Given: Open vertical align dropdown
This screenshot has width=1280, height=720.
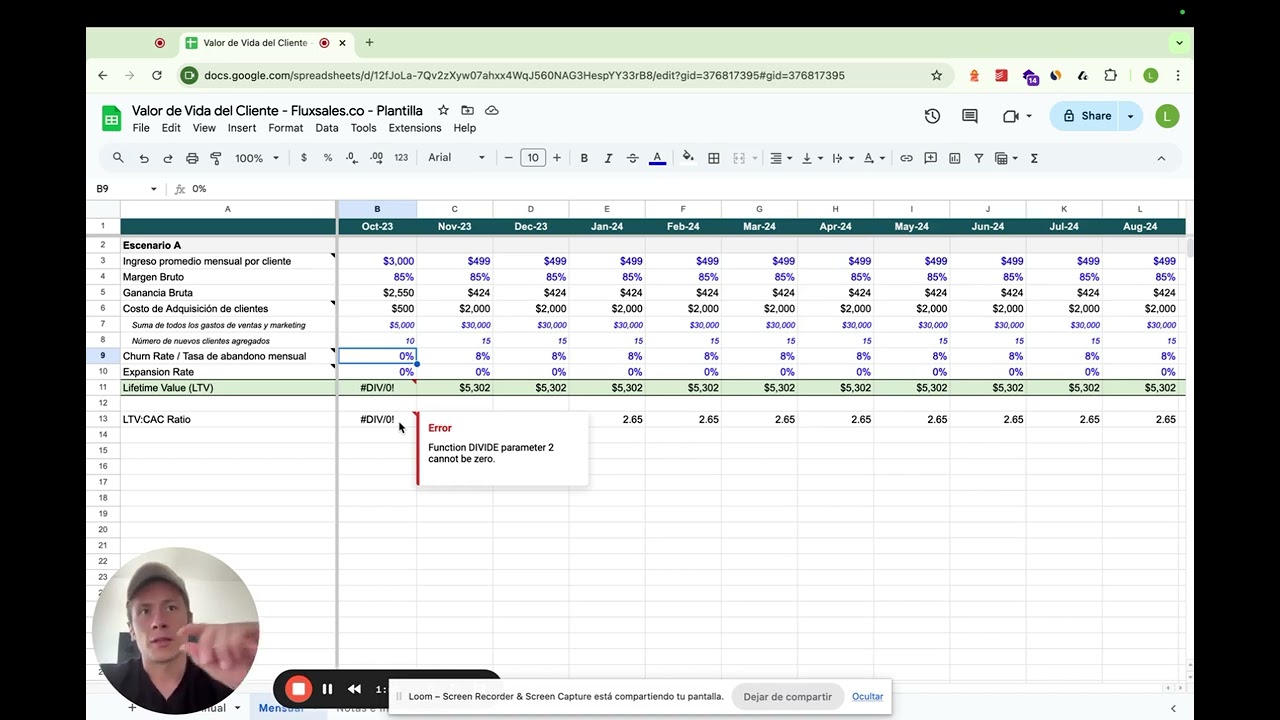Looking at the screenshot, I should pyautogui.click(x=811, y=158).
